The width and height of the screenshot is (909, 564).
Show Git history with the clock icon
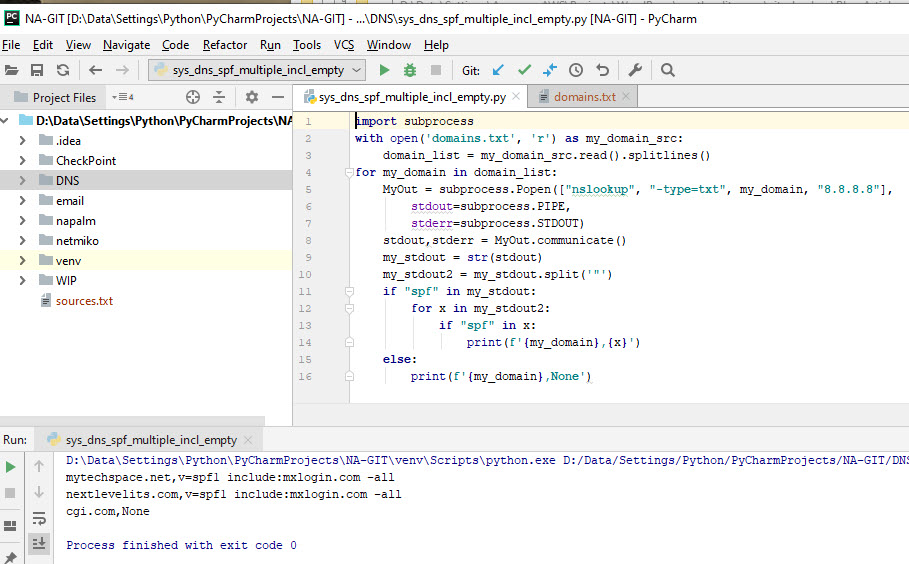tap(576, 70)
